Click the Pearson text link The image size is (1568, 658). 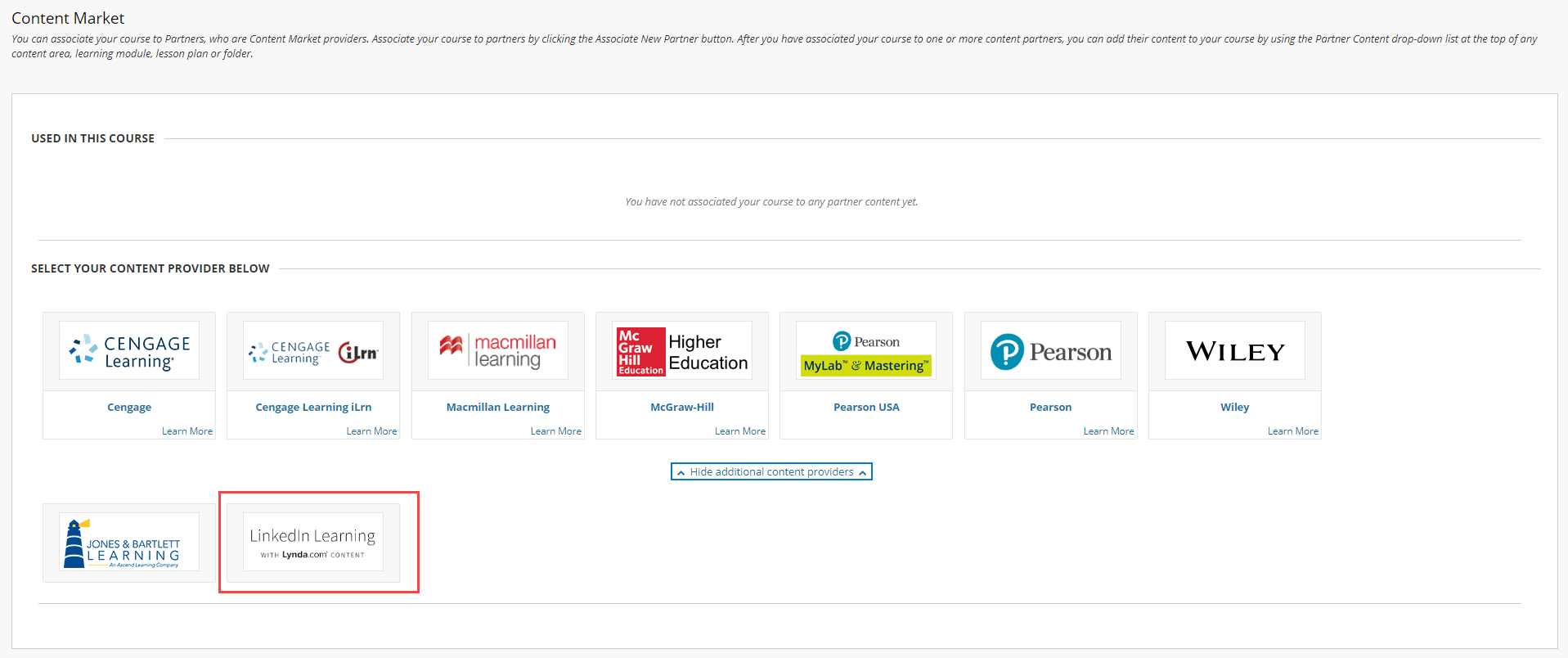1051,407
